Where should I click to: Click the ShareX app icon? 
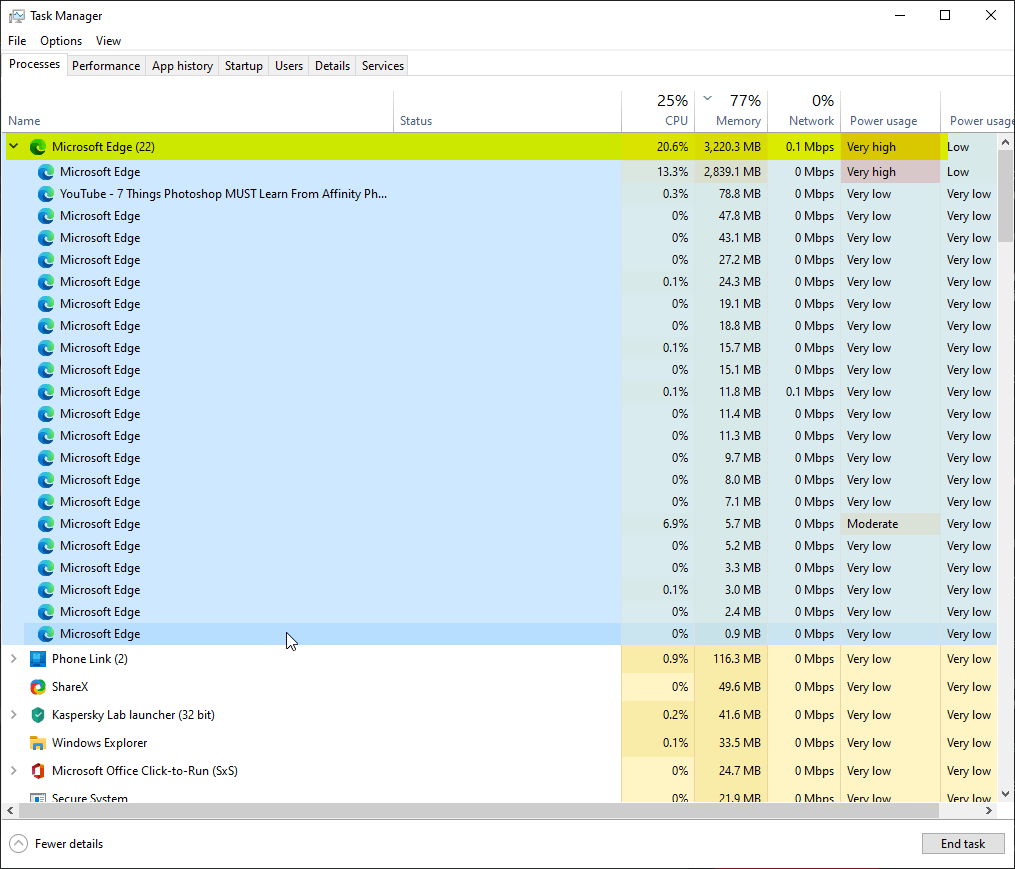38,687
